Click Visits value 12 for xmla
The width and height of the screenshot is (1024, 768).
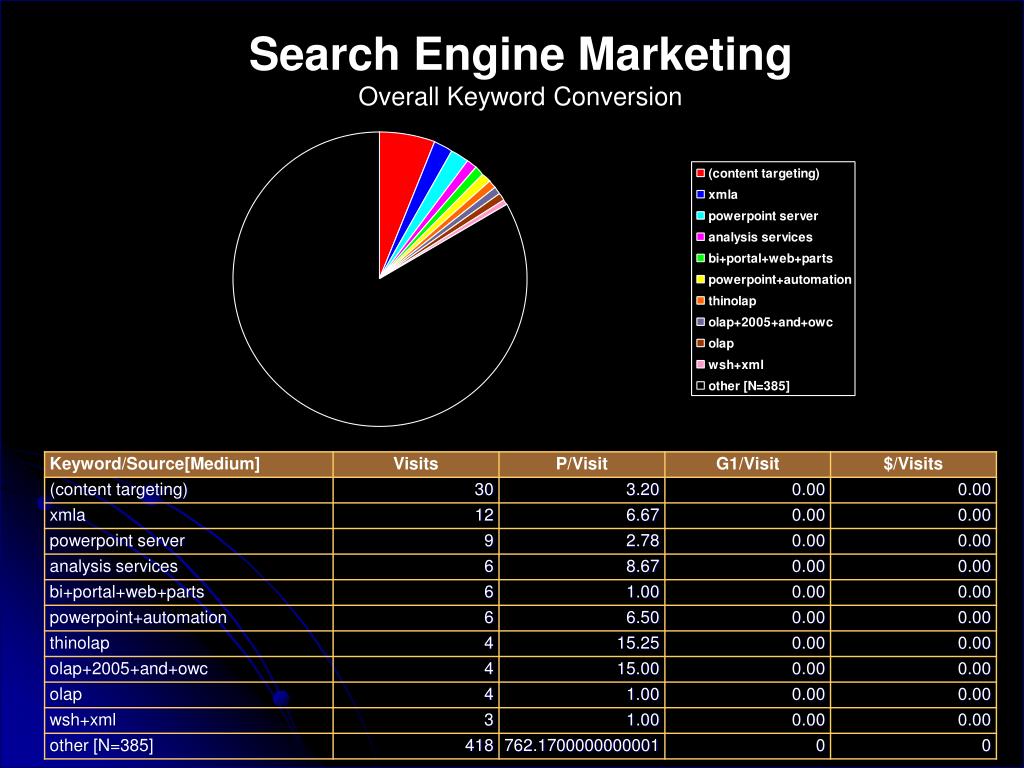(x=484, y=515)
